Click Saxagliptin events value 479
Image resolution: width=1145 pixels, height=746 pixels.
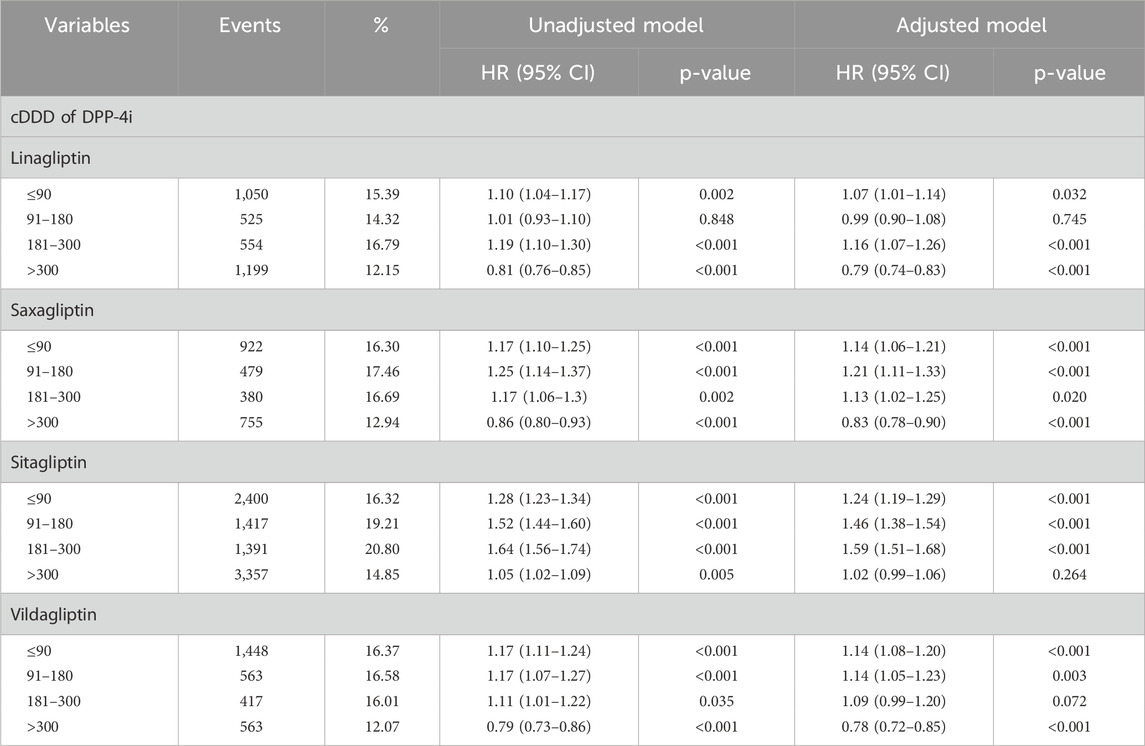251,372
